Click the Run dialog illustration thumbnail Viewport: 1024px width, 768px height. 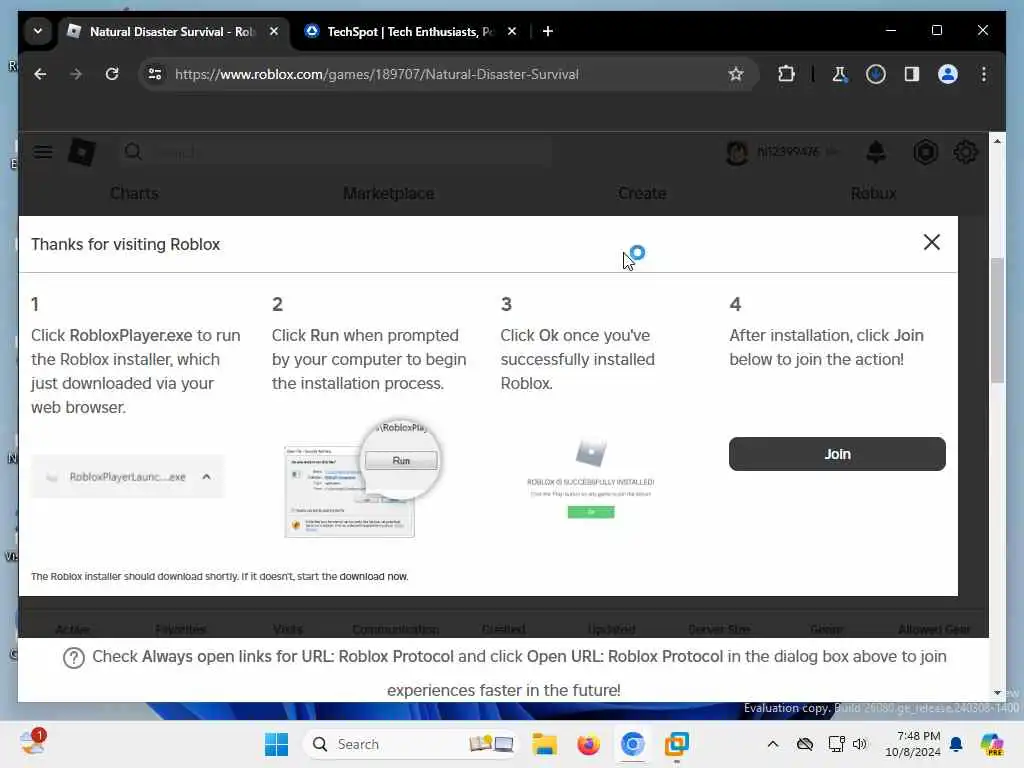363,480
